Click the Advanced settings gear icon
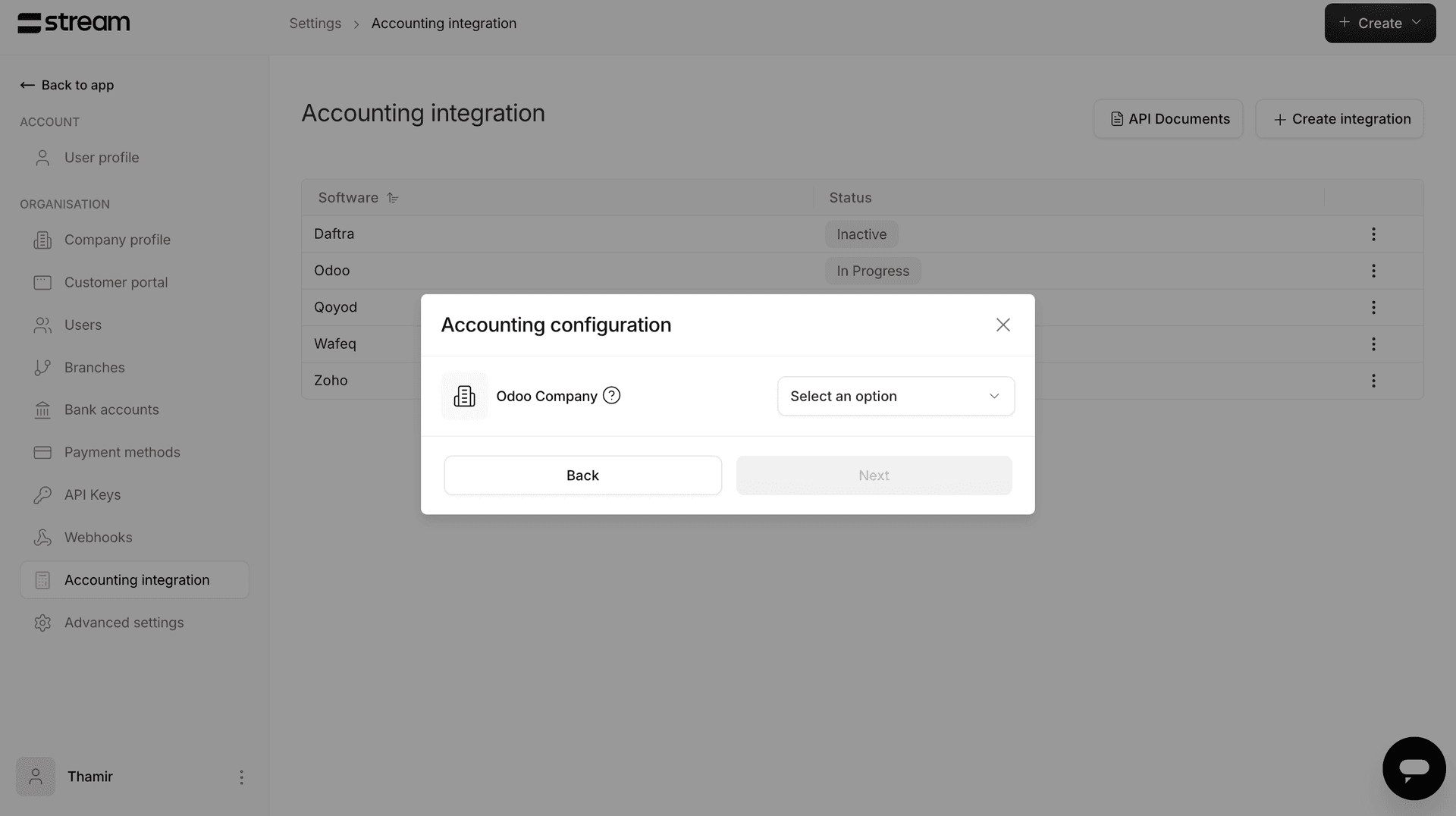This screenshot has width=1456, height=816. click(x=42, y=623)
